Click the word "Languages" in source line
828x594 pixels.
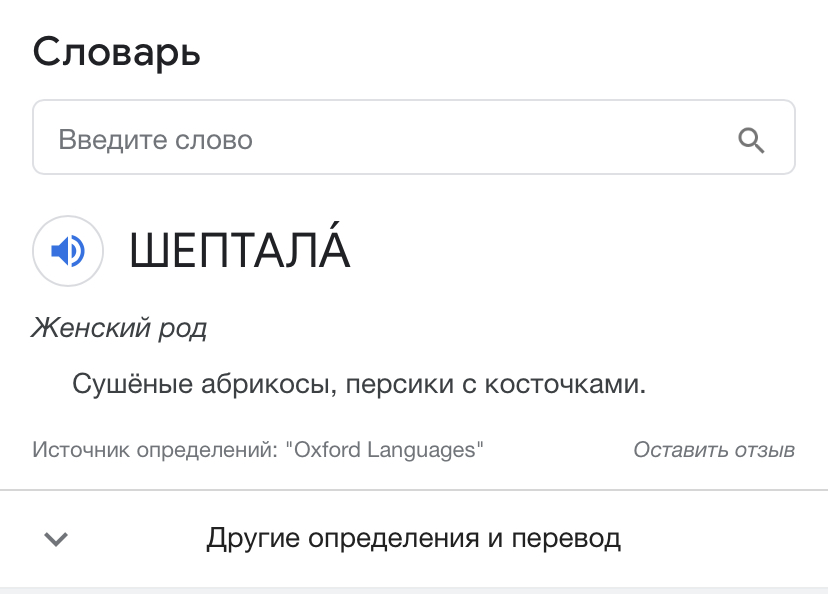(x=421, y=450)
